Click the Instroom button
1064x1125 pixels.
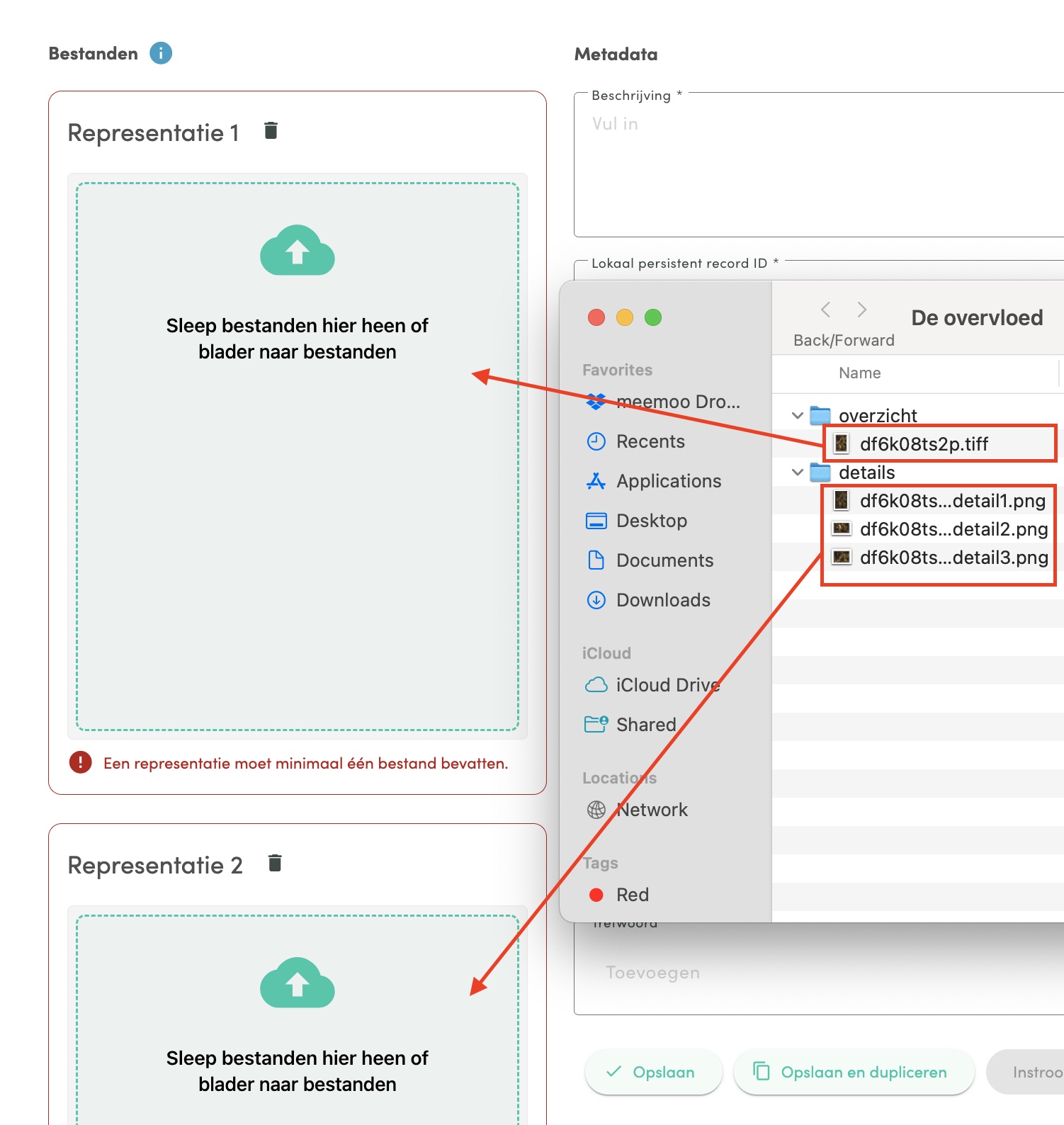(x=1025, y=1072)
